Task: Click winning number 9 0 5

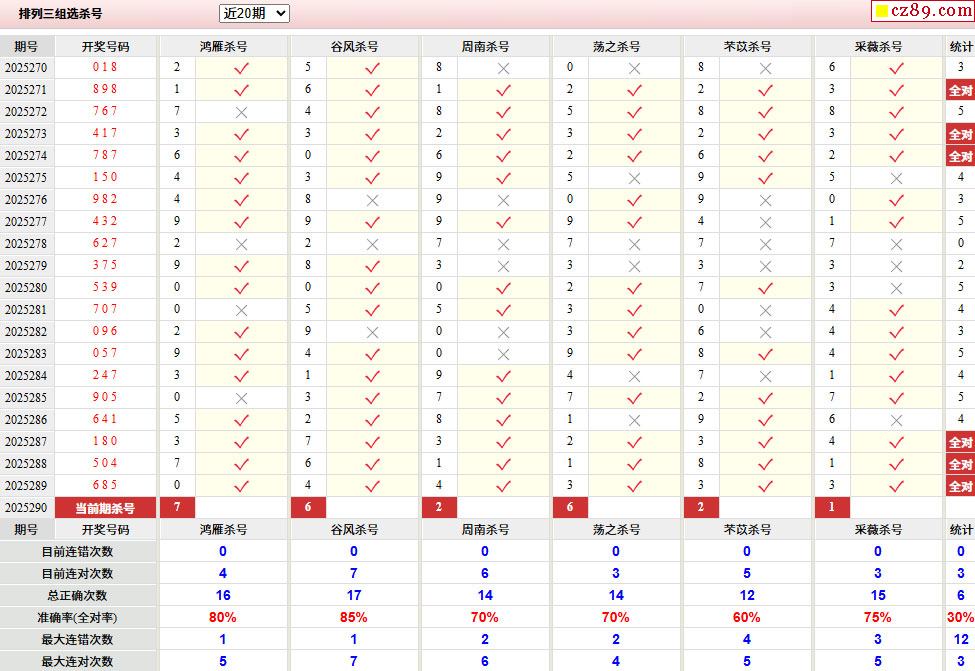Action: pyautogui.click(x=105, y=397)
